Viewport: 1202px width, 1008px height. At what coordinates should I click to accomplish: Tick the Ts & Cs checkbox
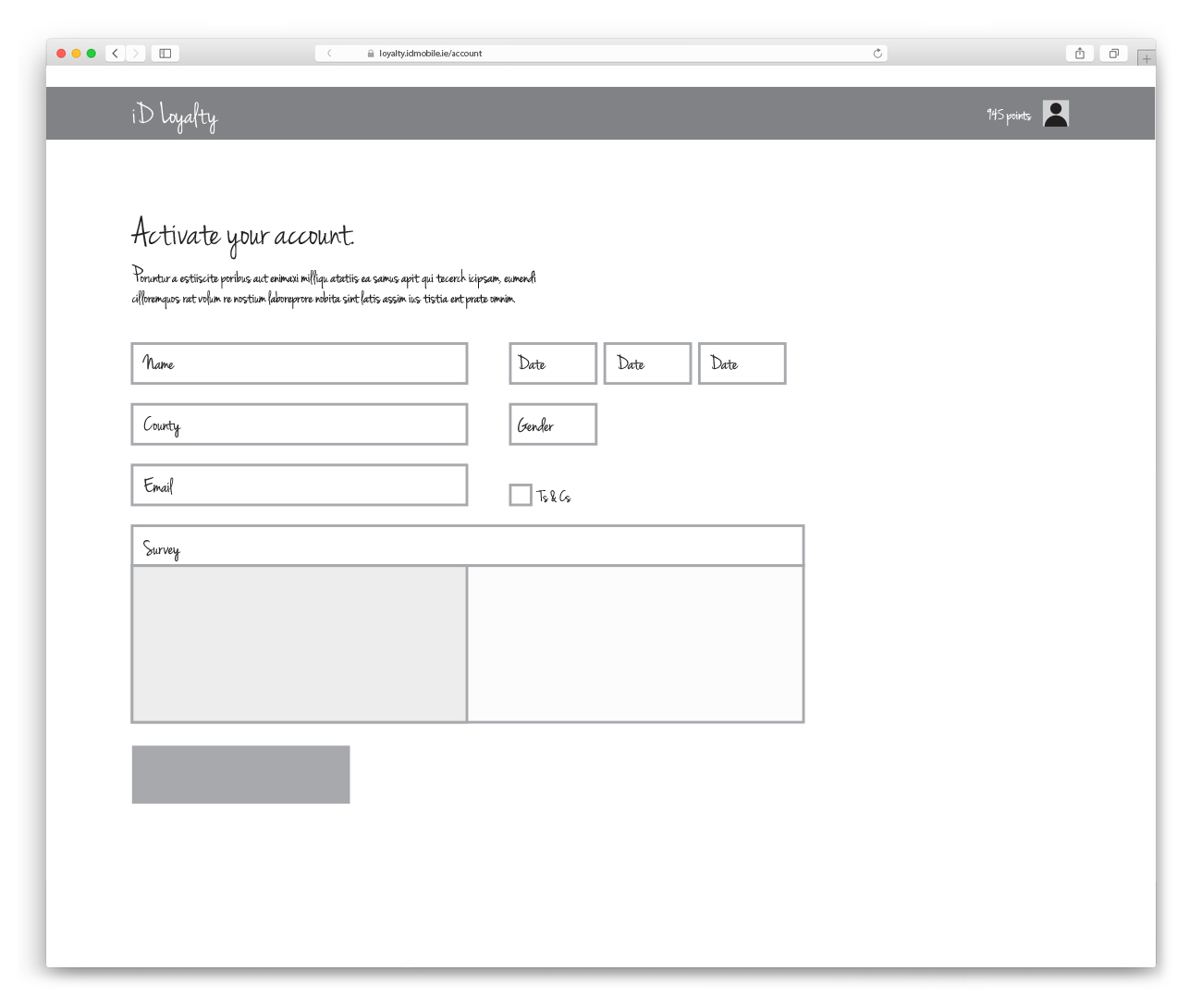tap(521, 495)
